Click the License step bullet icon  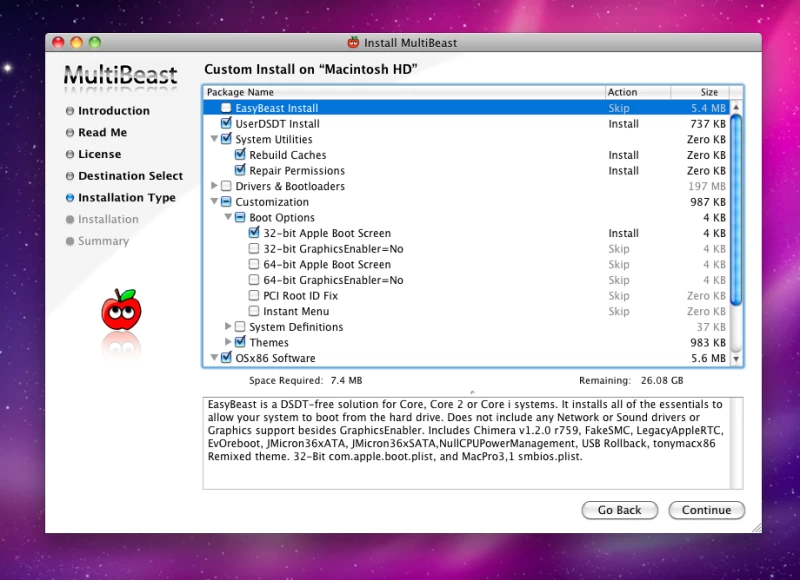(x=70, y=155)
